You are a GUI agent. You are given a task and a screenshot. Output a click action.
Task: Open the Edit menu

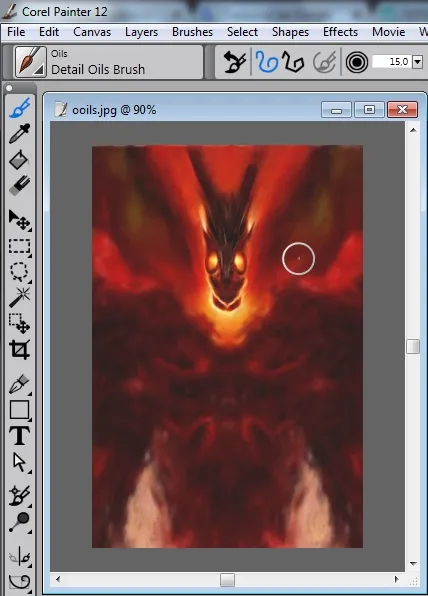pyautogui.click(x=49, y=32)
